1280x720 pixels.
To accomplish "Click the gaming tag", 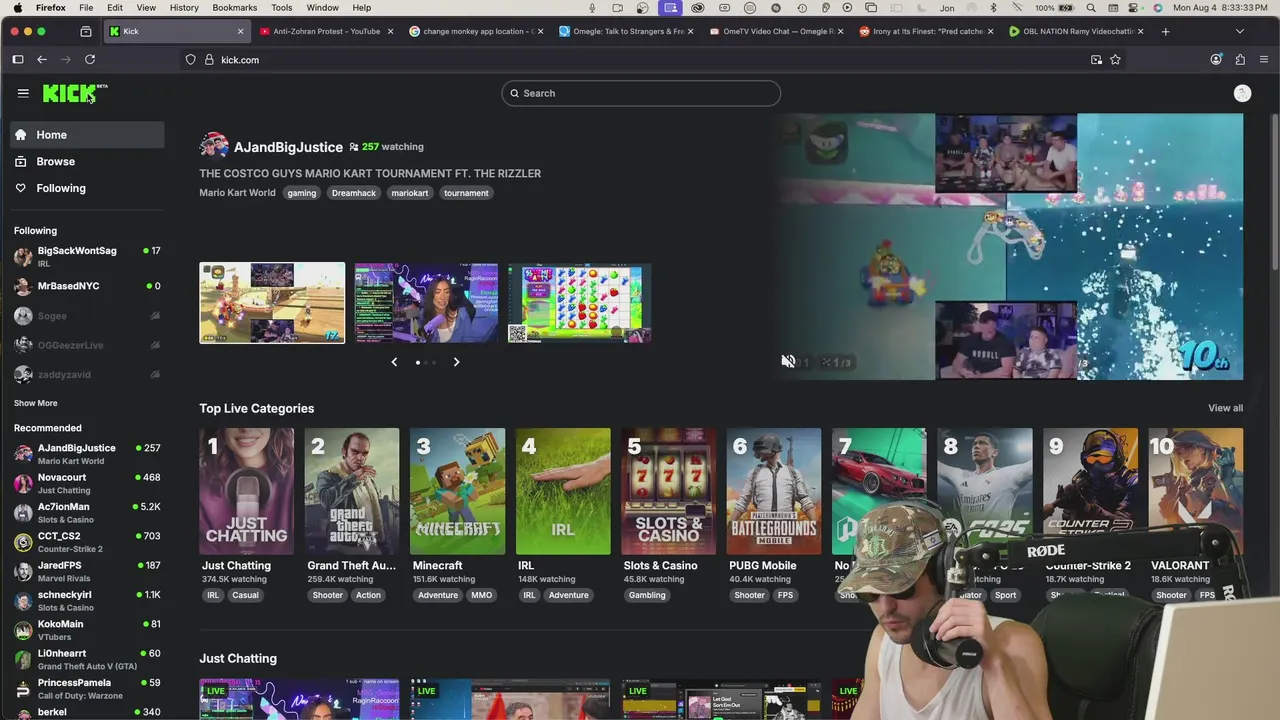I will (x=301, y=193).
